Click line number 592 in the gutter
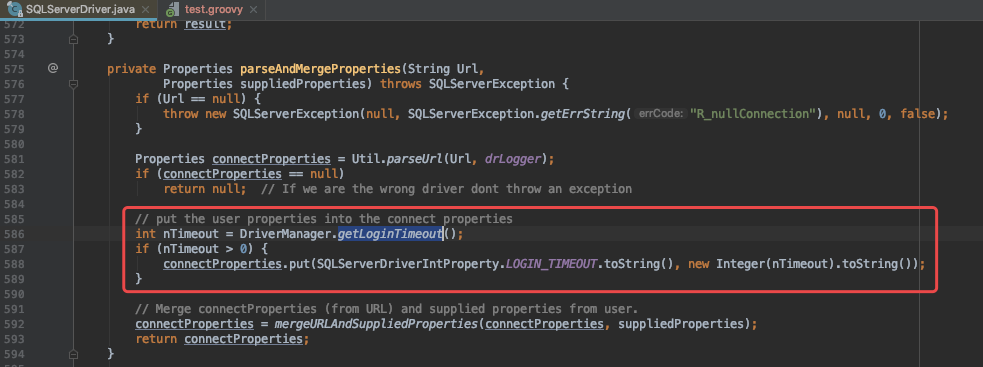The width and height of the screenshot is (983, 367). [13, 324]
